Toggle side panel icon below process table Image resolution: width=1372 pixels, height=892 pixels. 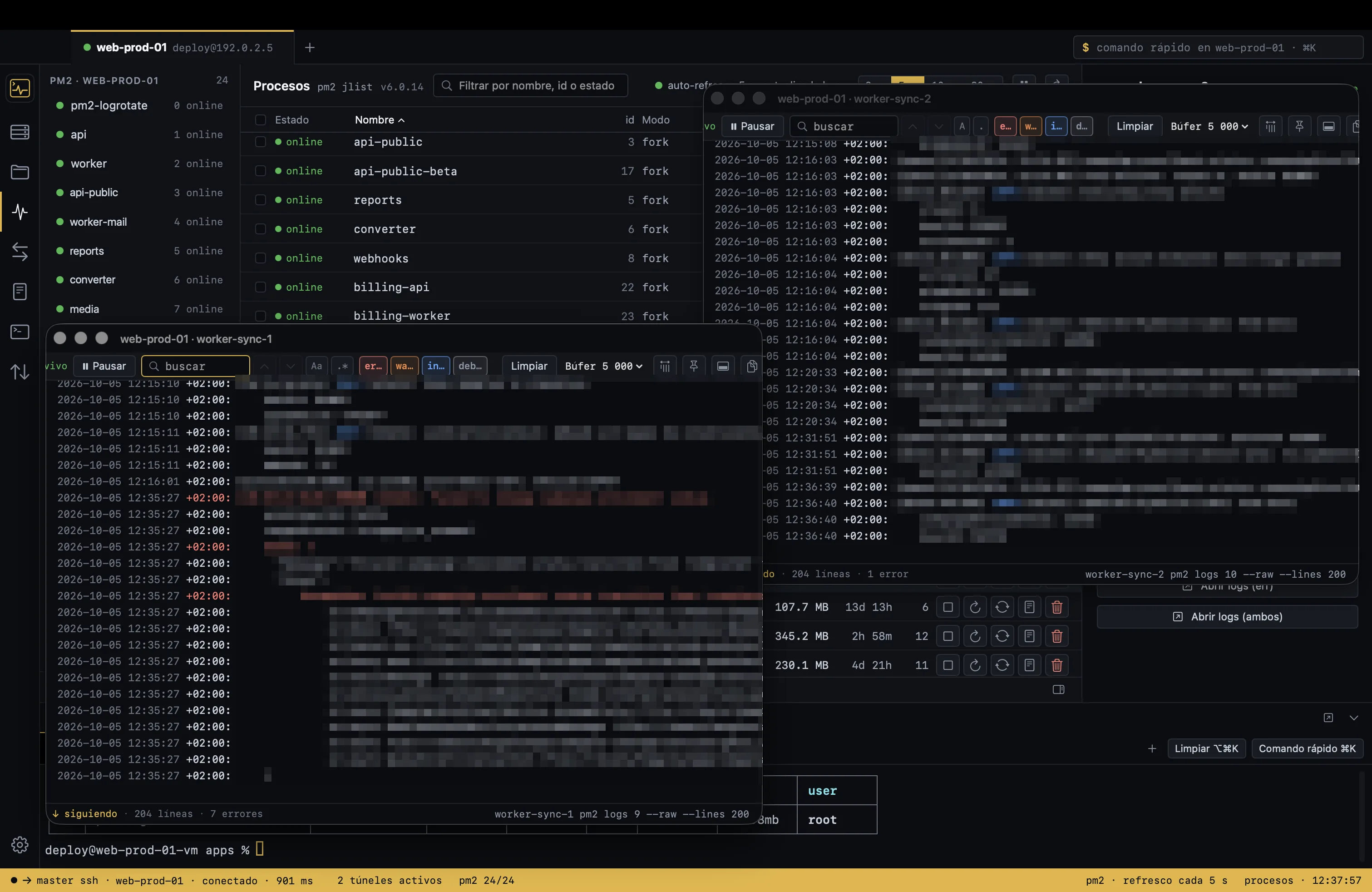point(1058,689)
